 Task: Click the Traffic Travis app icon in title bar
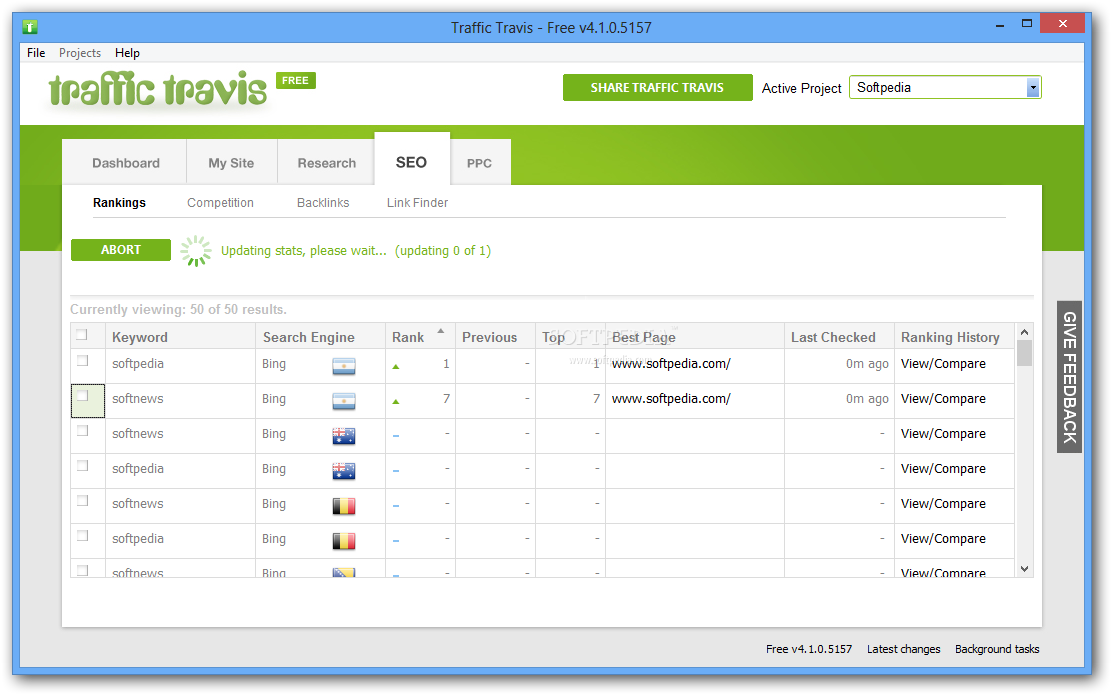[x=29, y=27]
